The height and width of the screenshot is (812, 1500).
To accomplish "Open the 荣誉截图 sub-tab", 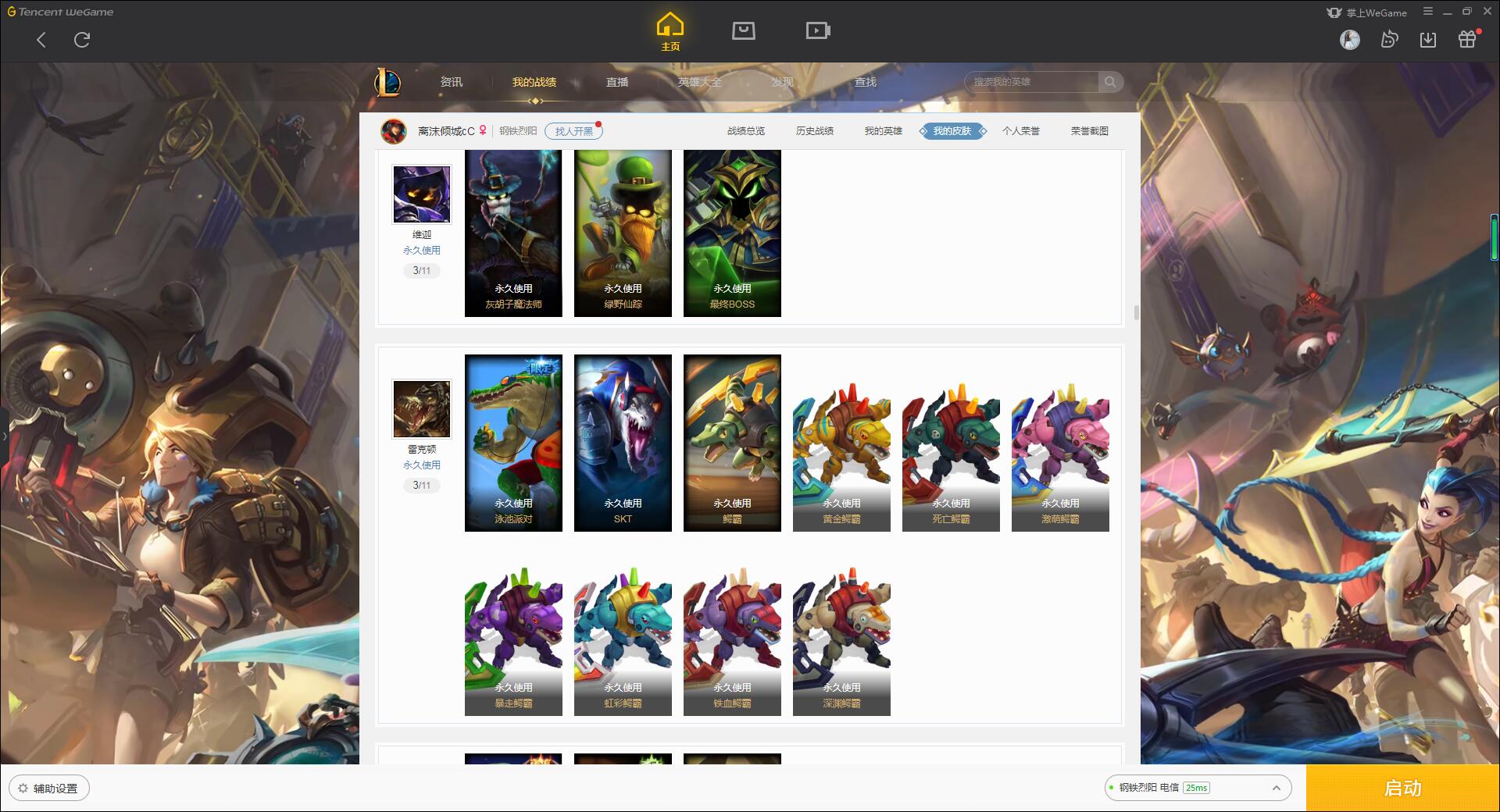I will [x=1090, y=131].
